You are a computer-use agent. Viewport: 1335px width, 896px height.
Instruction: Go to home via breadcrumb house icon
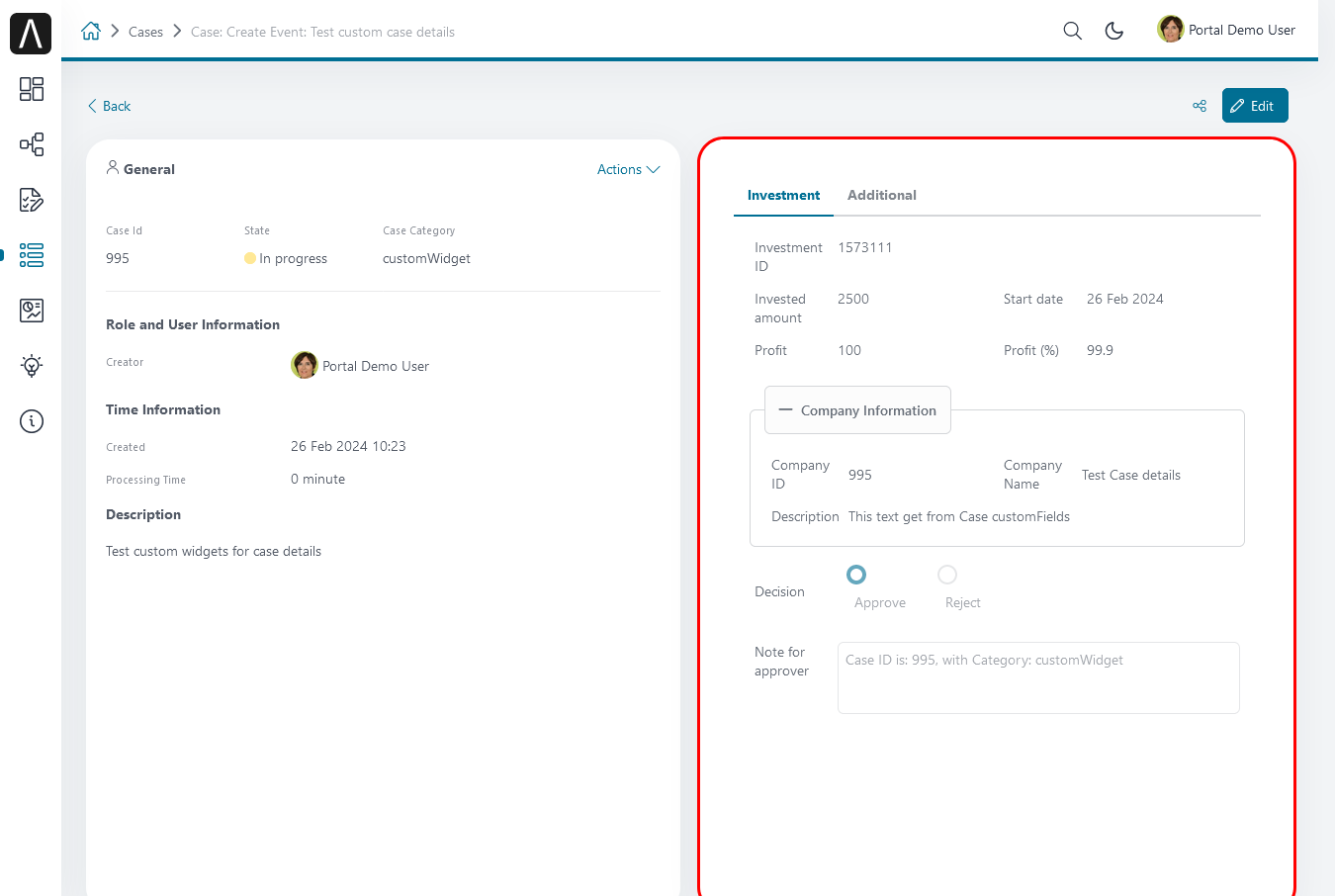(91, 31)
